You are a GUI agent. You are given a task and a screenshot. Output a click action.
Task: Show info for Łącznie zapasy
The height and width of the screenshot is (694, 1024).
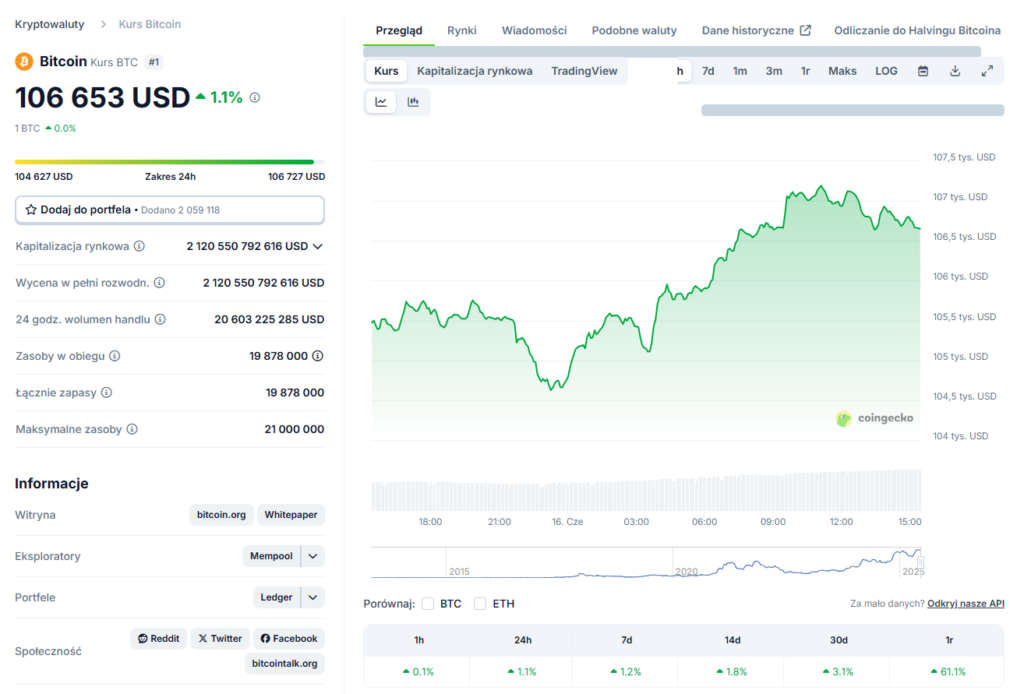(106, 392)
